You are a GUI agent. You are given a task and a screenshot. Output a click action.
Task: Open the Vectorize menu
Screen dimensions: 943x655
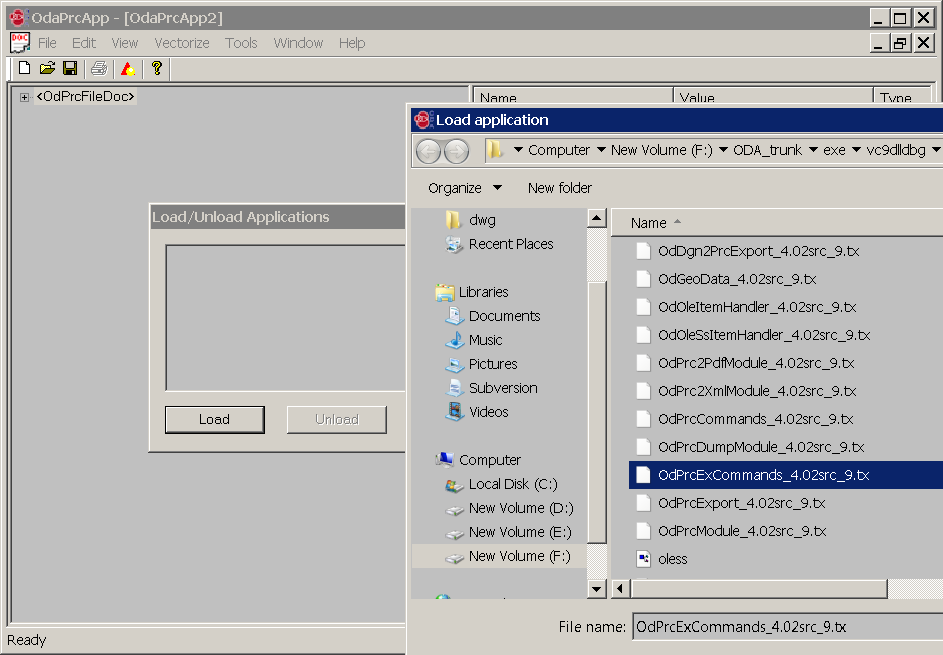coord(181,42)
